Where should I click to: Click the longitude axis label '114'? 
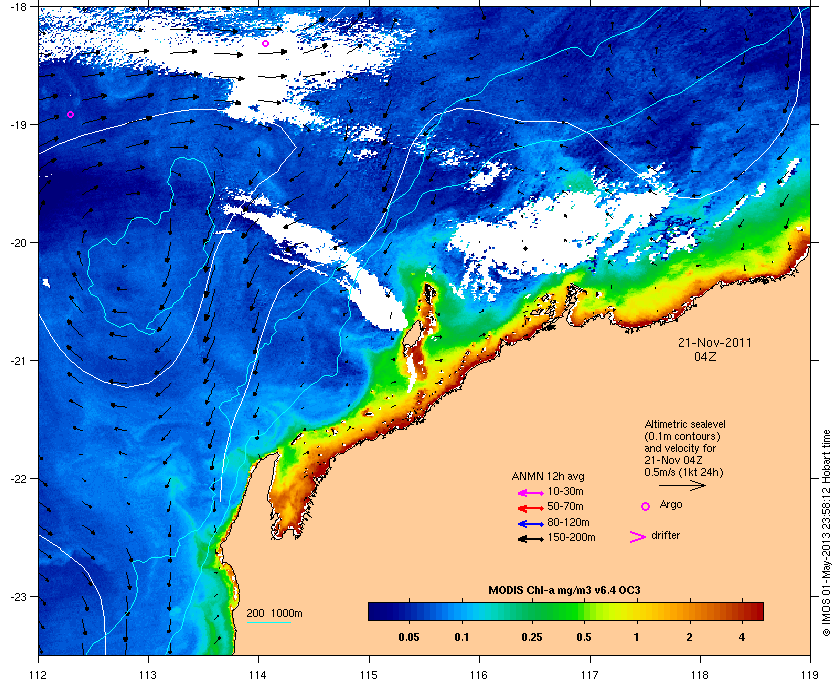tap(259, 675)
